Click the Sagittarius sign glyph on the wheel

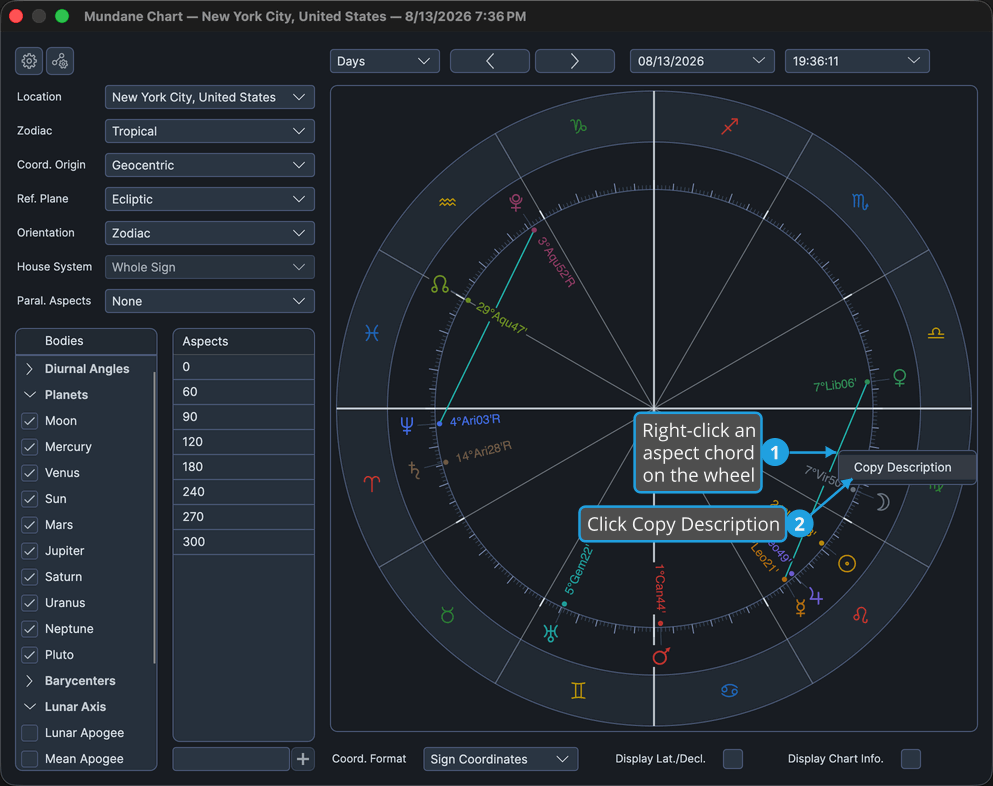730,126
